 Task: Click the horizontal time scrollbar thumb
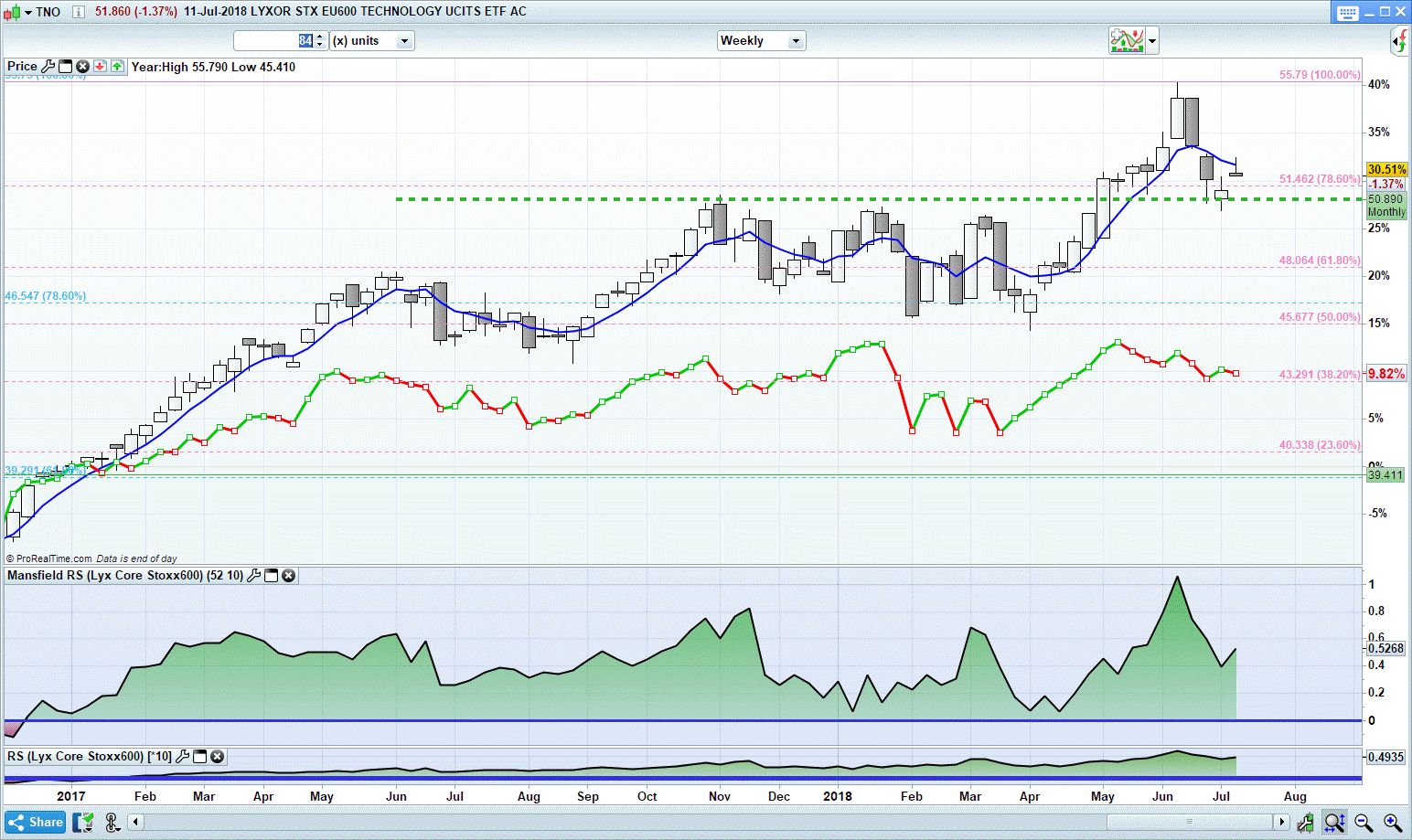click(1190, 822)
